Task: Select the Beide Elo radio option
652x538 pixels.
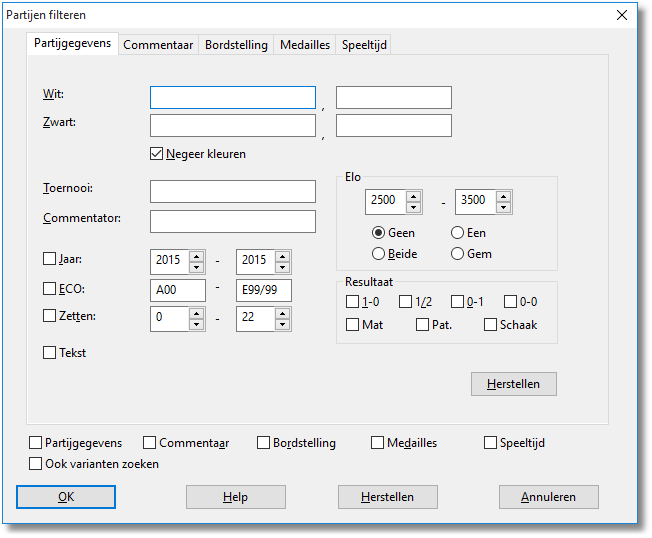Action: [379, 254]
